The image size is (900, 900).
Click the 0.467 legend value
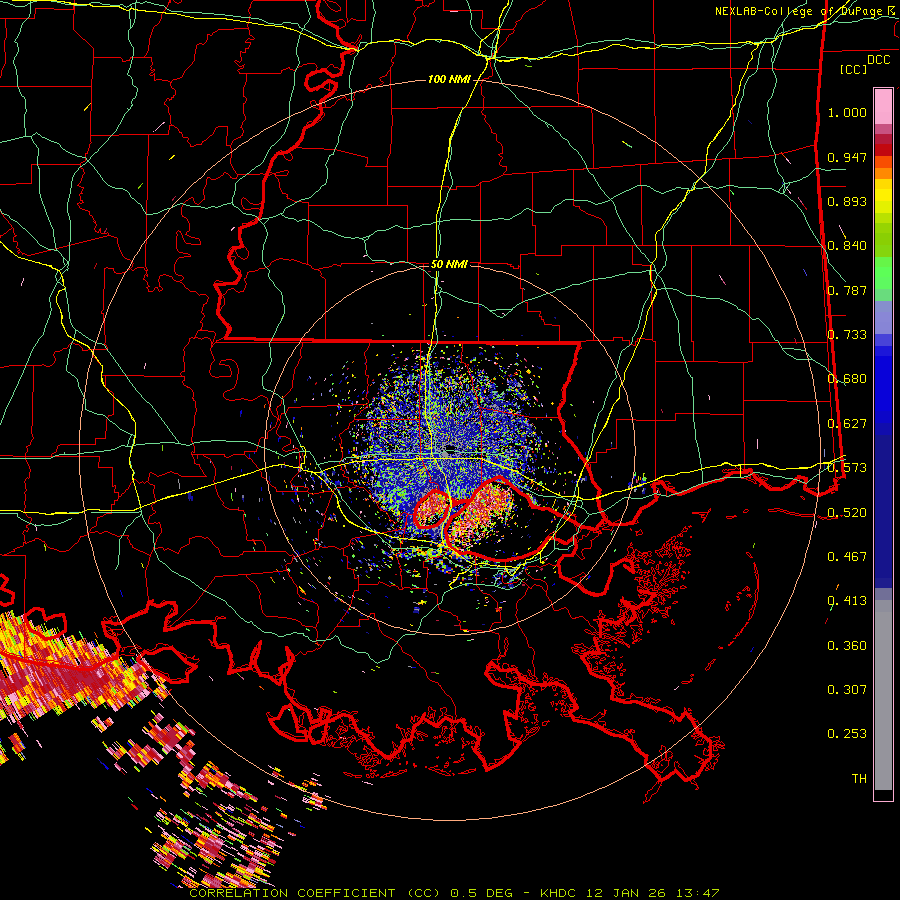847,557
